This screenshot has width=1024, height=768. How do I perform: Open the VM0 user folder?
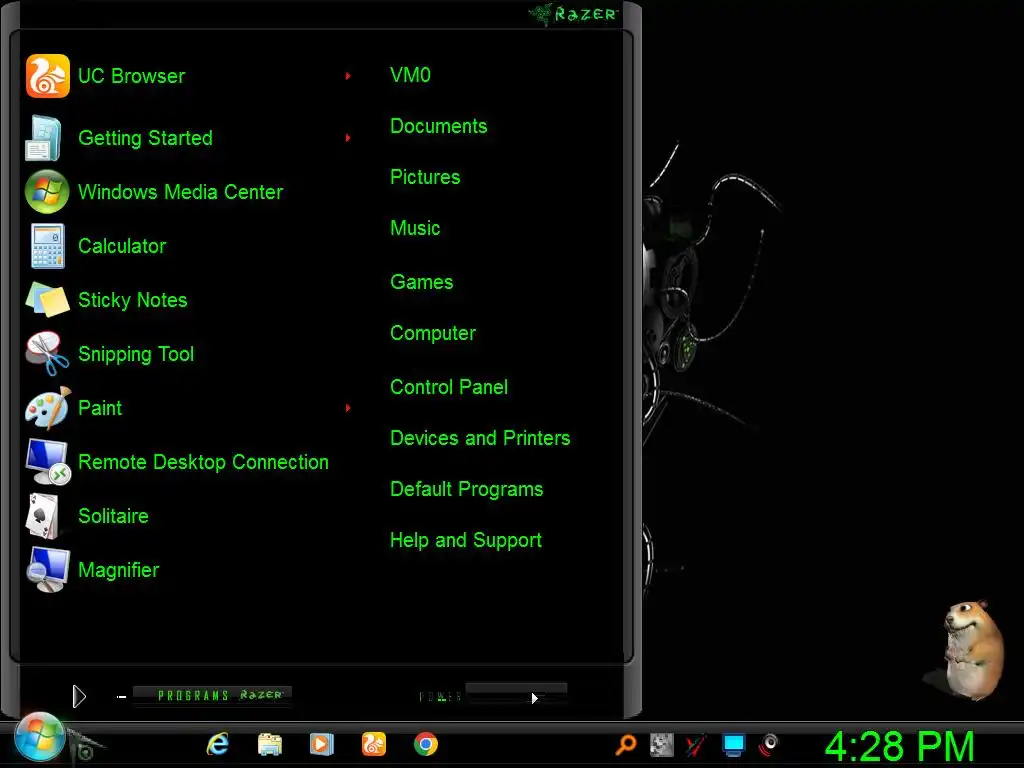pyautogui.click(x=410, y=75)
